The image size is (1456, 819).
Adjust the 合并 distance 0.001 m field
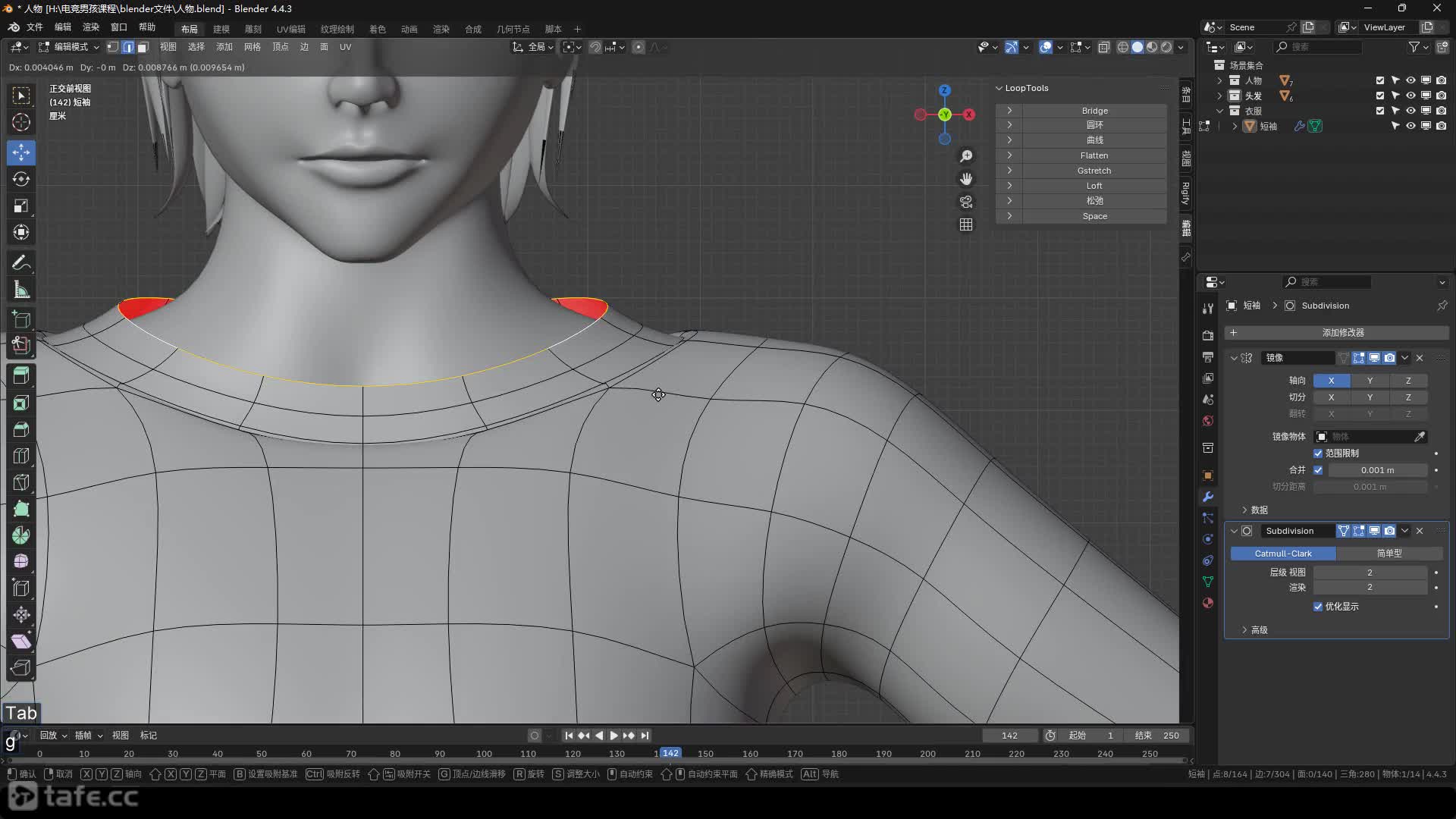tap(1376, 470)
